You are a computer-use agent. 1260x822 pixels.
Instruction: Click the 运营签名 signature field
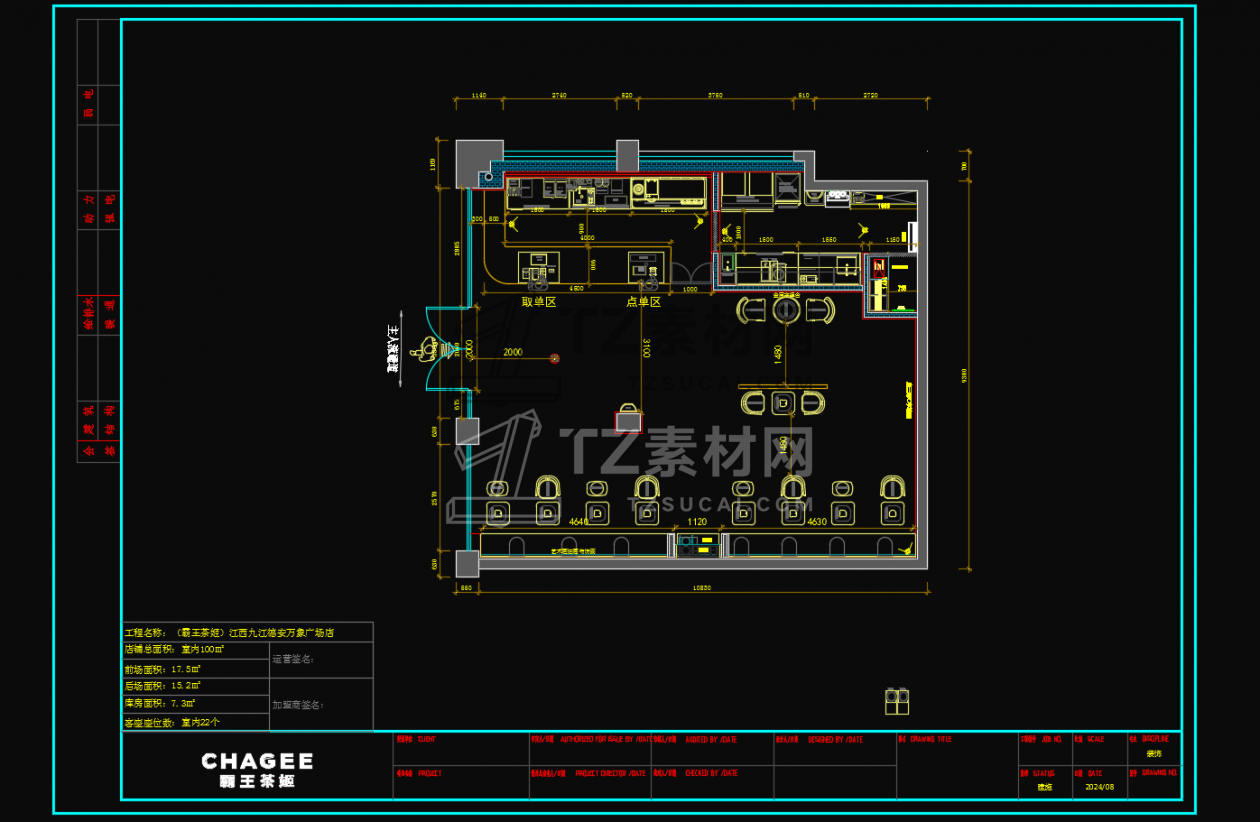tap(321, 660)
